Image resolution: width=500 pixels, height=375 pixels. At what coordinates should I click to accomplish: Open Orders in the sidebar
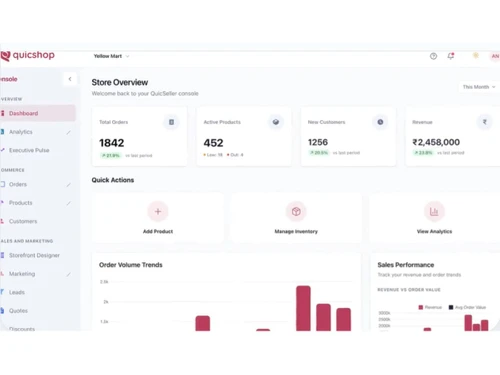[18, 184]
